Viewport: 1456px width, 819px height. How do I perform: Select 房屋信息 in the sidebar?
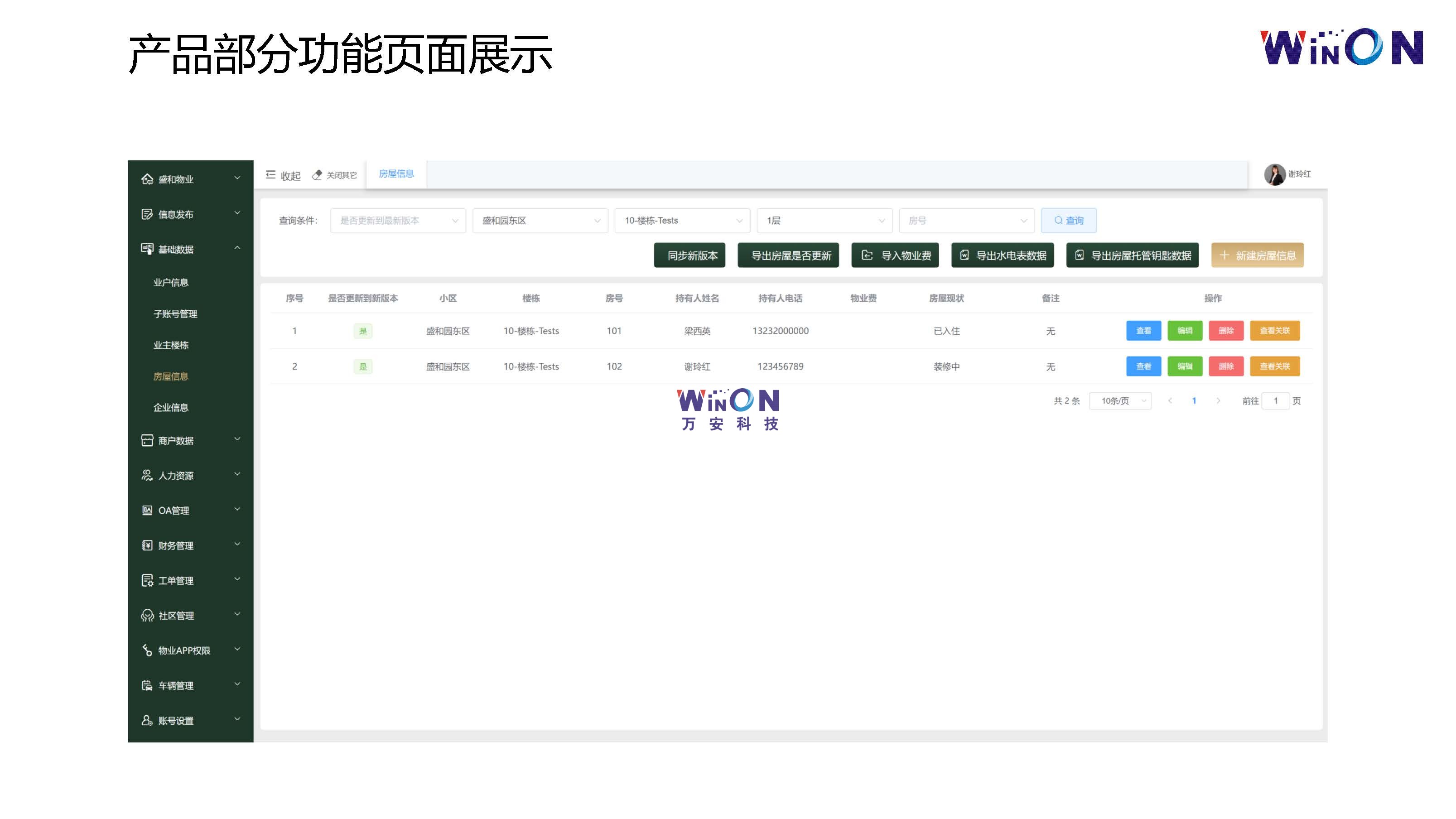(171, 376)
